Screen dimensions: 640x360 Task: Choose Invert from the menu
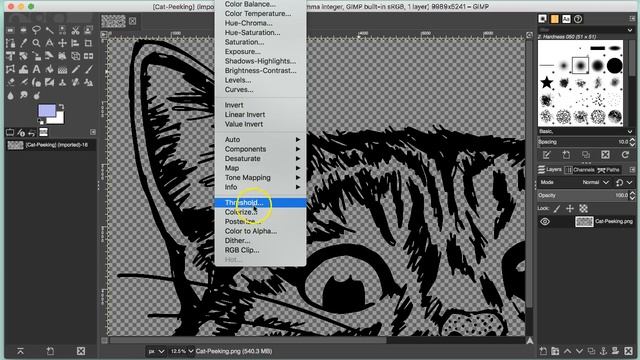[260, 105]
